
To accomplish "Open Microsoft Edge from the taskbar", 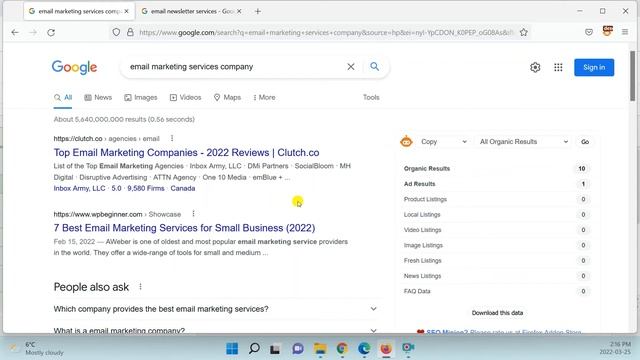I will click(x=364, y=349).
